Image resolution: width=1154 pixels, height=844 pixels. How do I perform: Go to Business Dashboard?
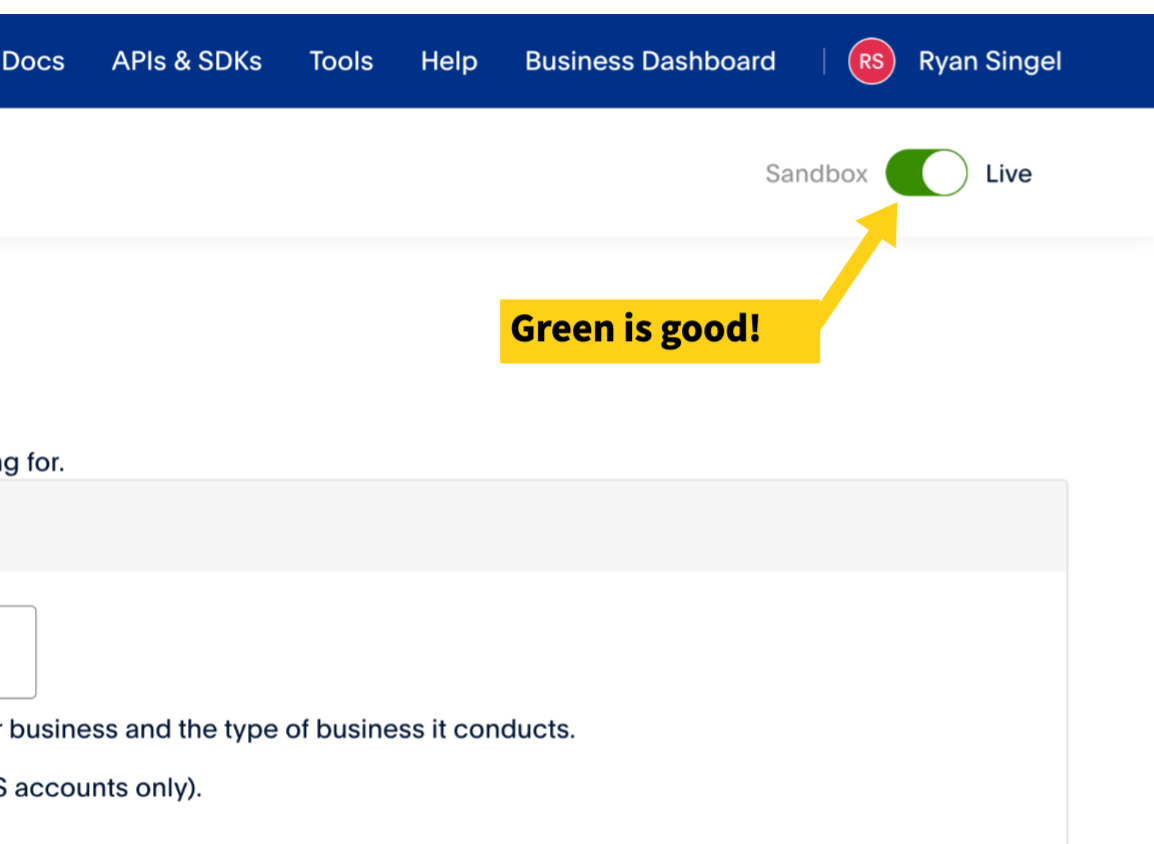pos(650,61)
